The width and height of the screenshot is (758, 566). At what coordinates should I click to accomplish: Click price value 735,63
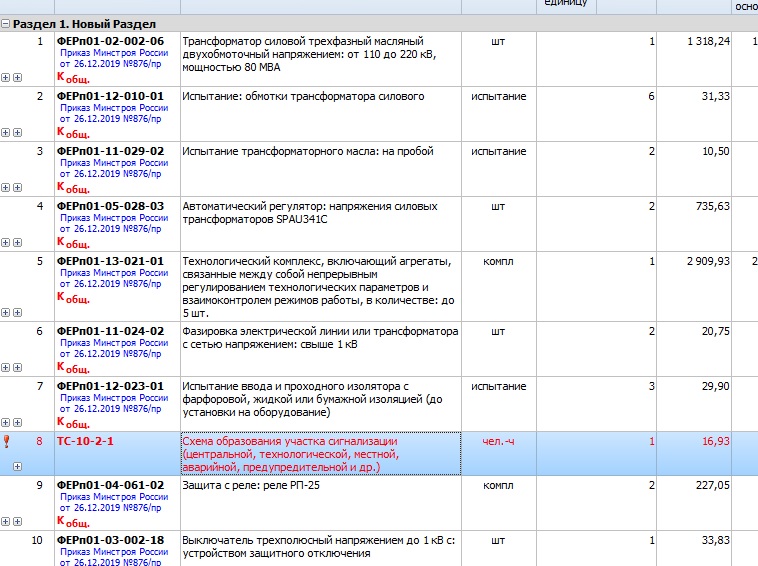[713, 207]
